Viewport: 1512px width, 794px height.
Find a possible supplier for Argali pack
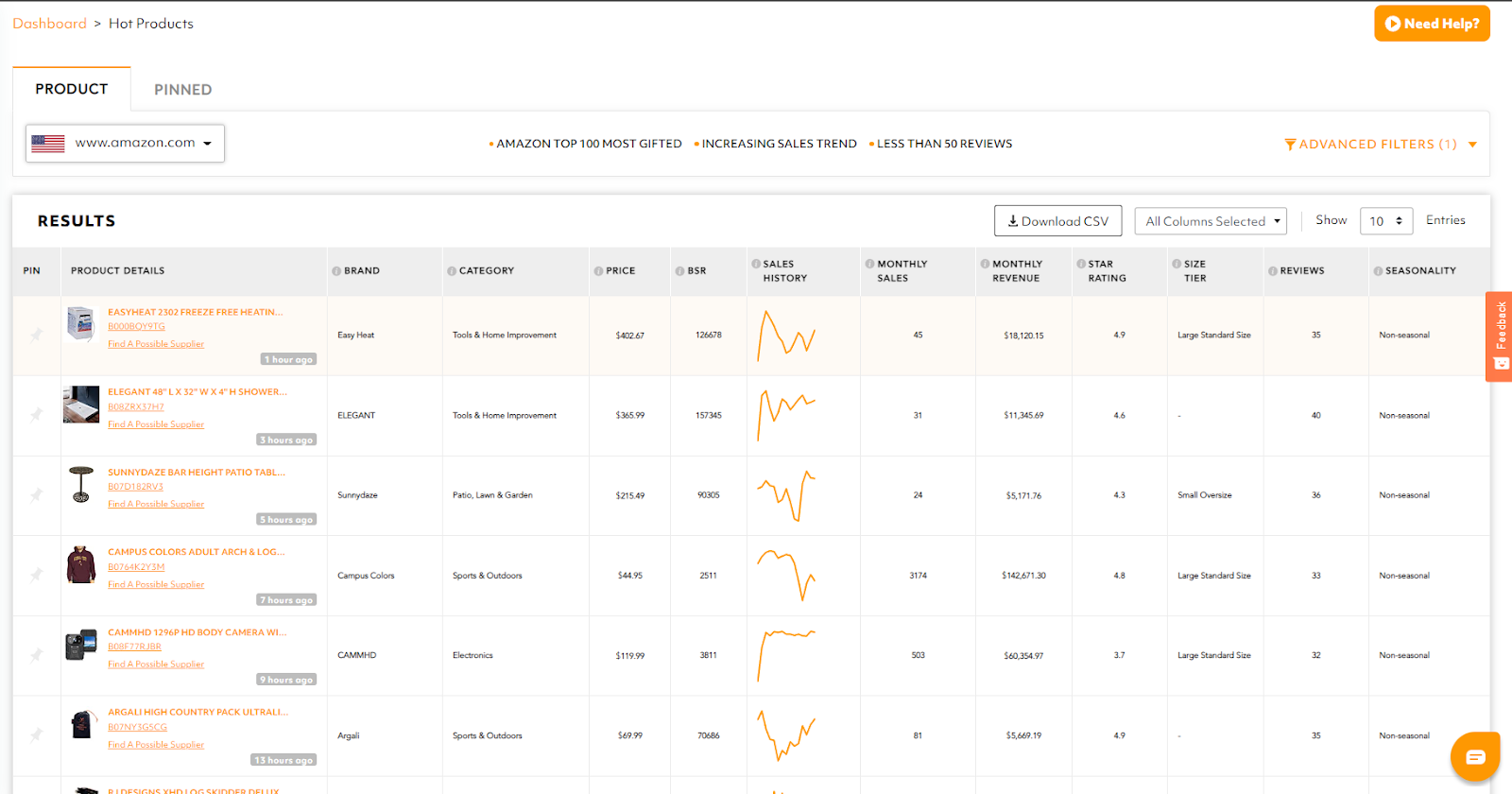[156, 745]
